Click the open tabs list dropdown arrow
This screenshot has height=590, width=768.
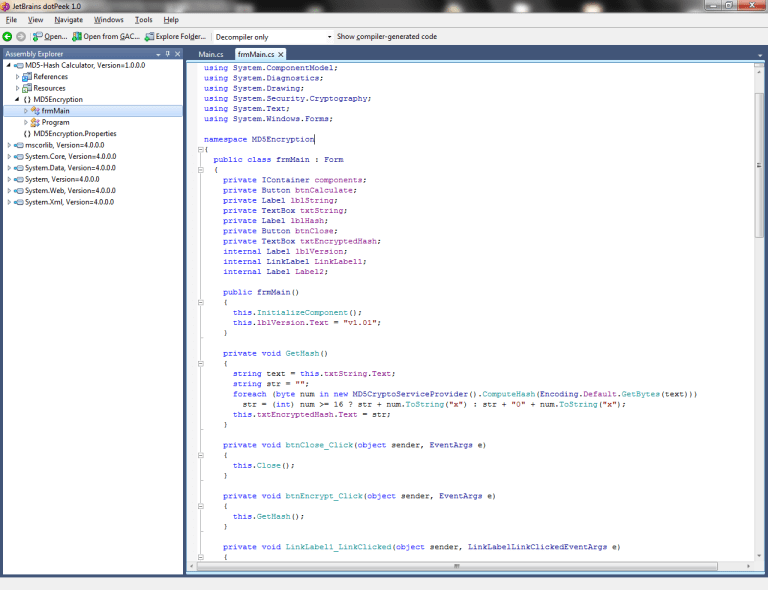point(760,55)
